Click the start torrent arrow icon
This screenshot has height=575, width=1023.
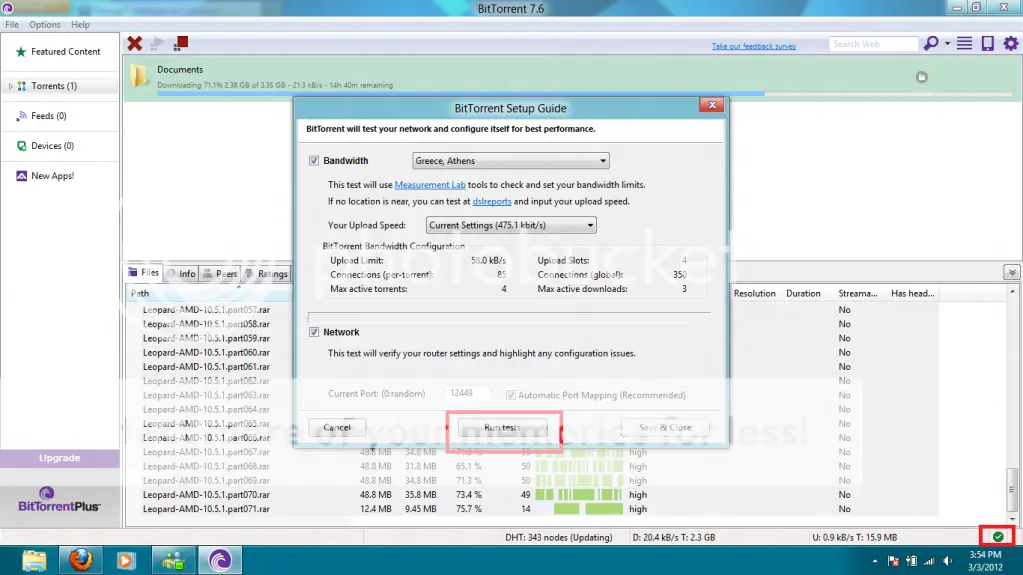[157, 44]
